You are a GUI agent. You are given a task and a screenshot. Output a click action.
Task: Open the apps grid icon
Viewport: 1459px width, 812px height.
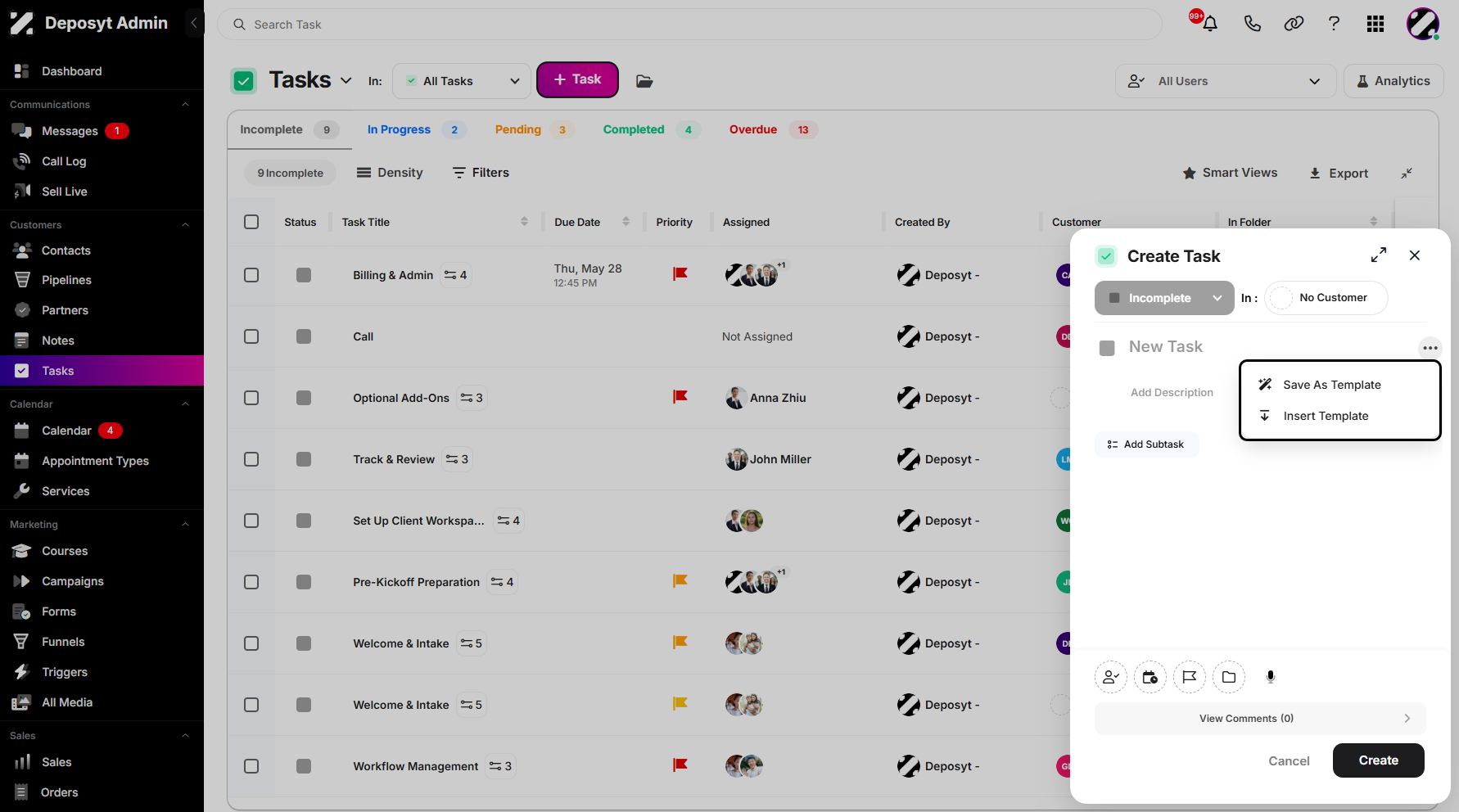coord(1375,24)
